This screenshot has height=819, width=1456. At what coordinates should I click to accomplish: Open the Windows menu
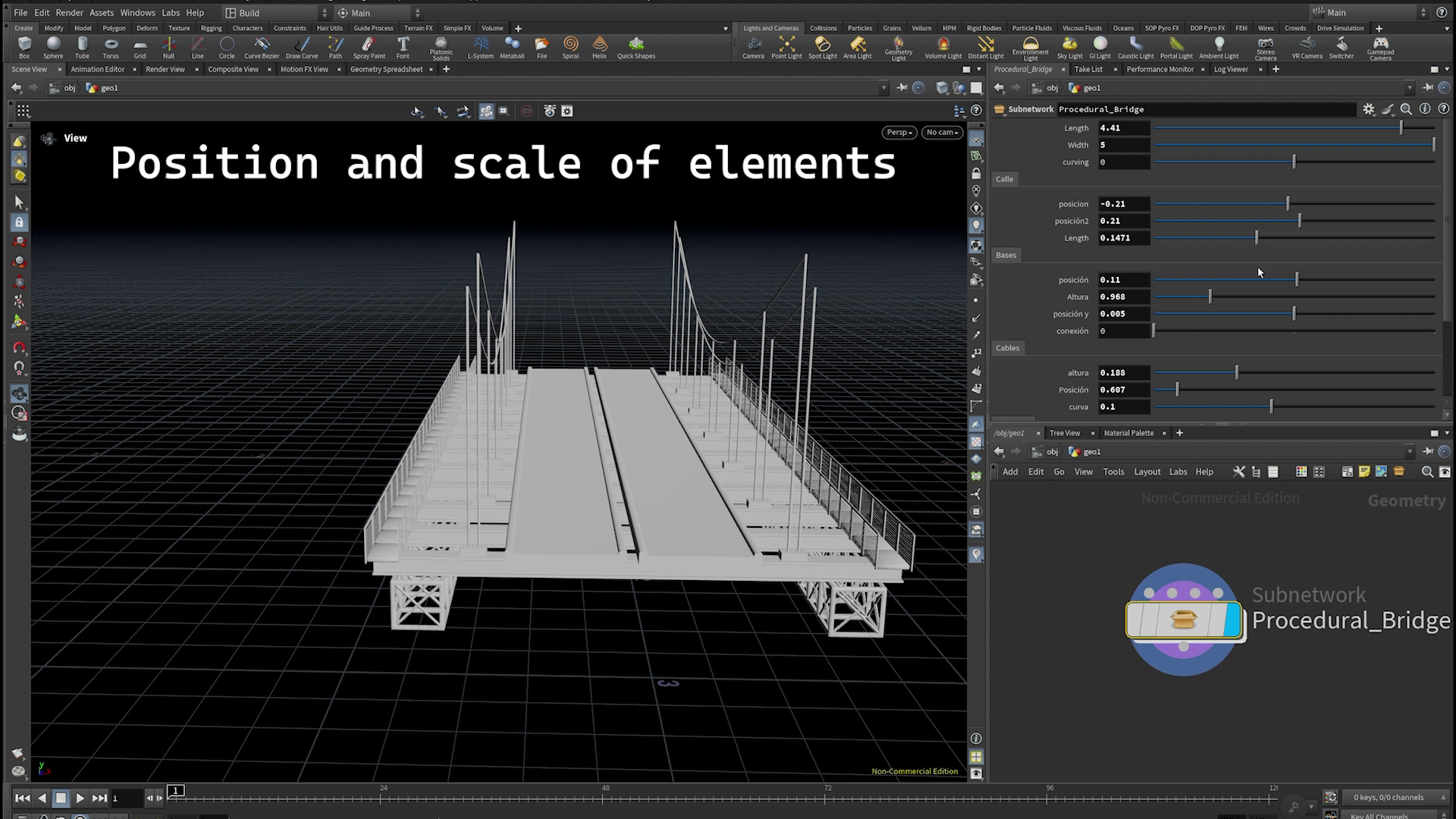tap(137, 13)
